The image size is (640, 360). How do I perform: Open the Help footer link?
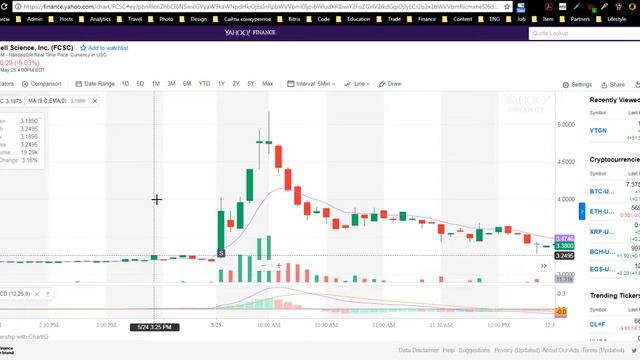[449, 350]
